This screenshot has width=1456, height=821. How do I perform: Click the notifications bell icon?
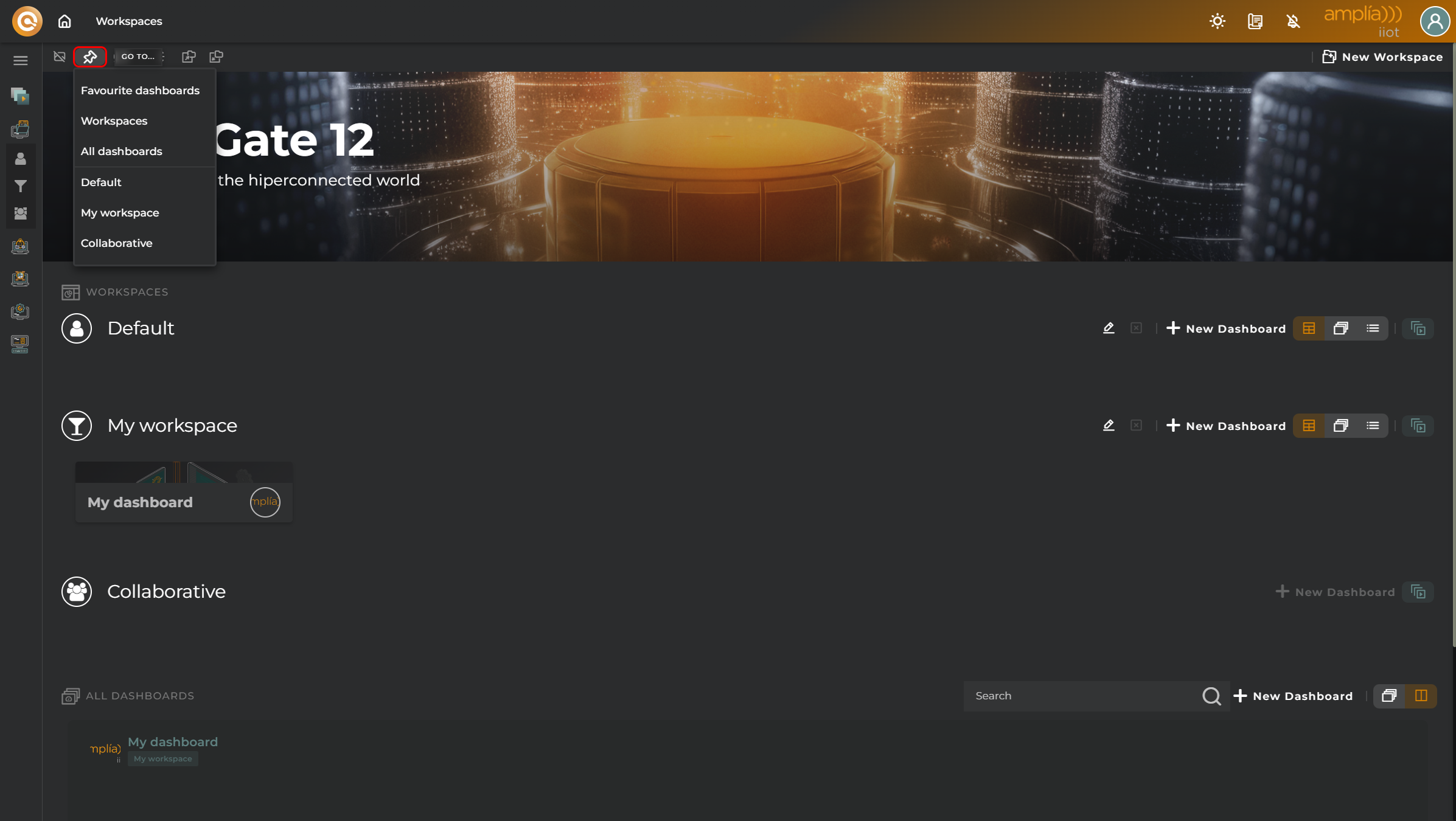click(x=1293, y=21)
